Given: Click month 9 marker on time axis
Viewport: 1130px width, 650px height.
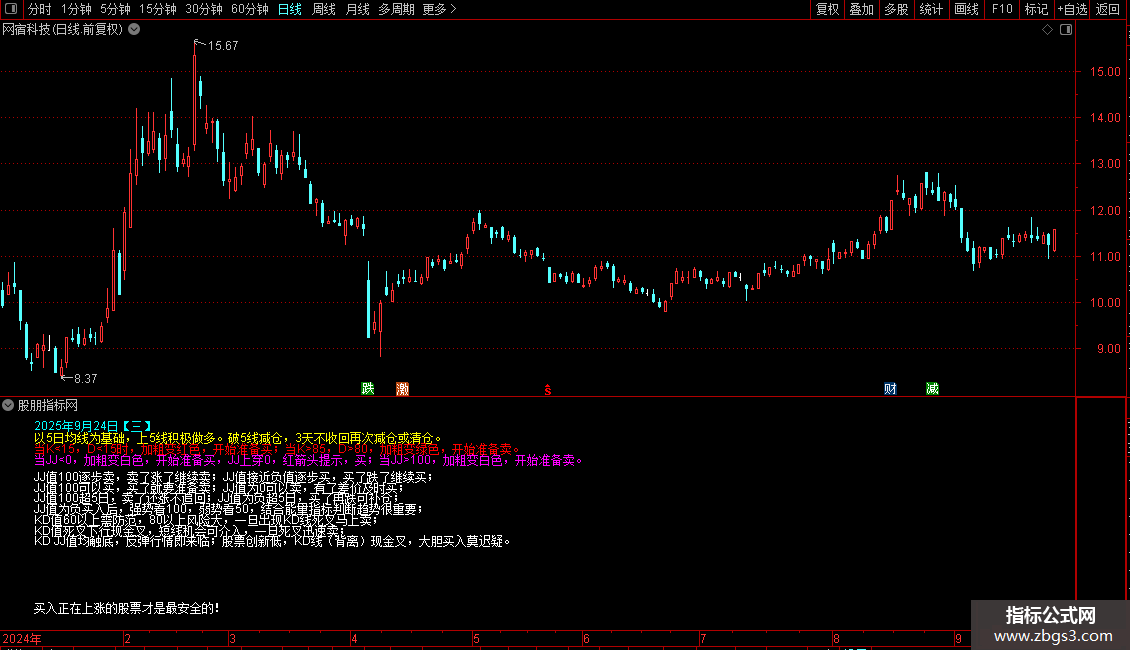Looking at the screenshot, I should click(958, 638).
